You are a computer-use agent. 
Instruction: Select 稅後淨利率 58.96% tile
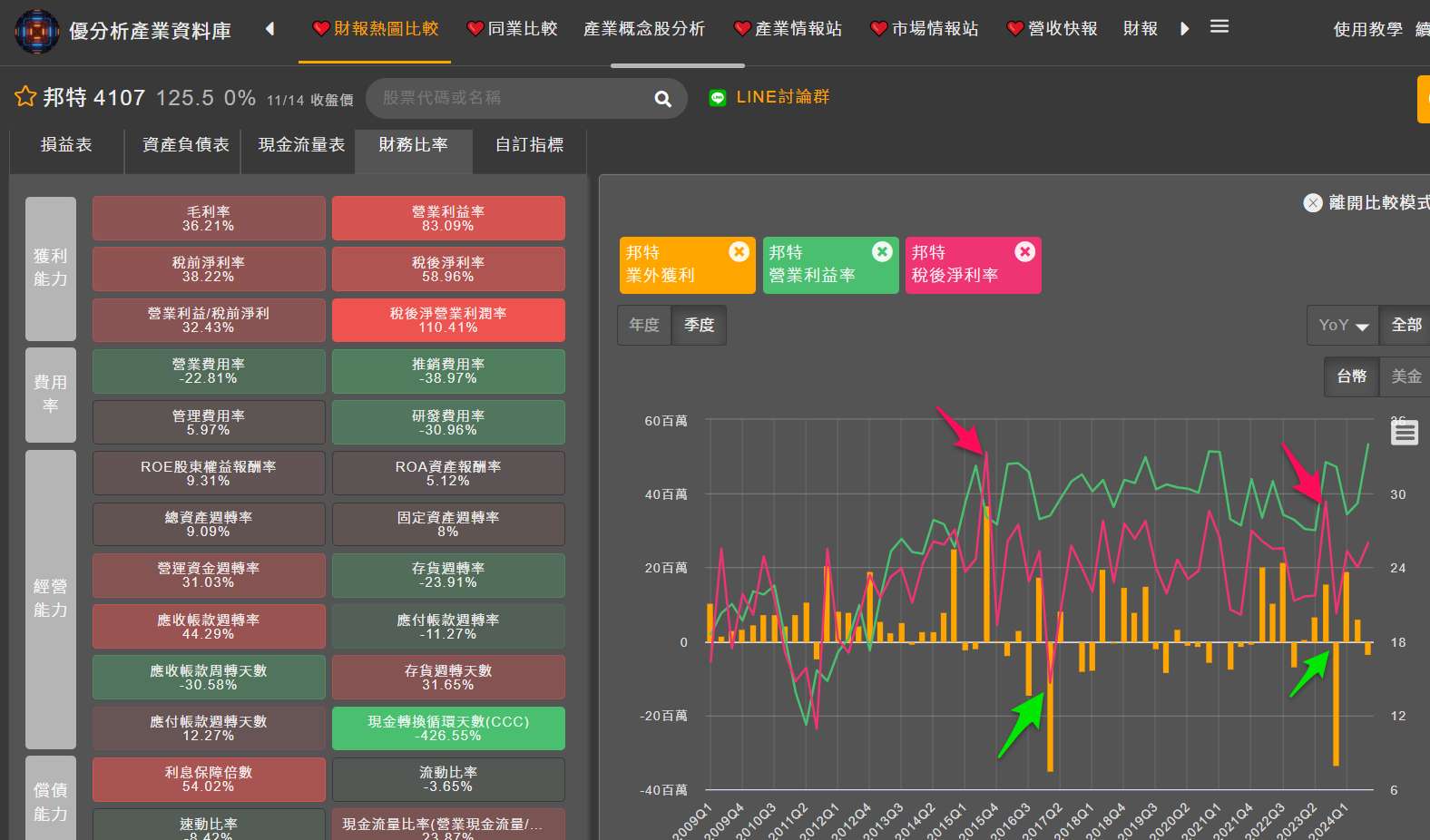coord(448,269)
